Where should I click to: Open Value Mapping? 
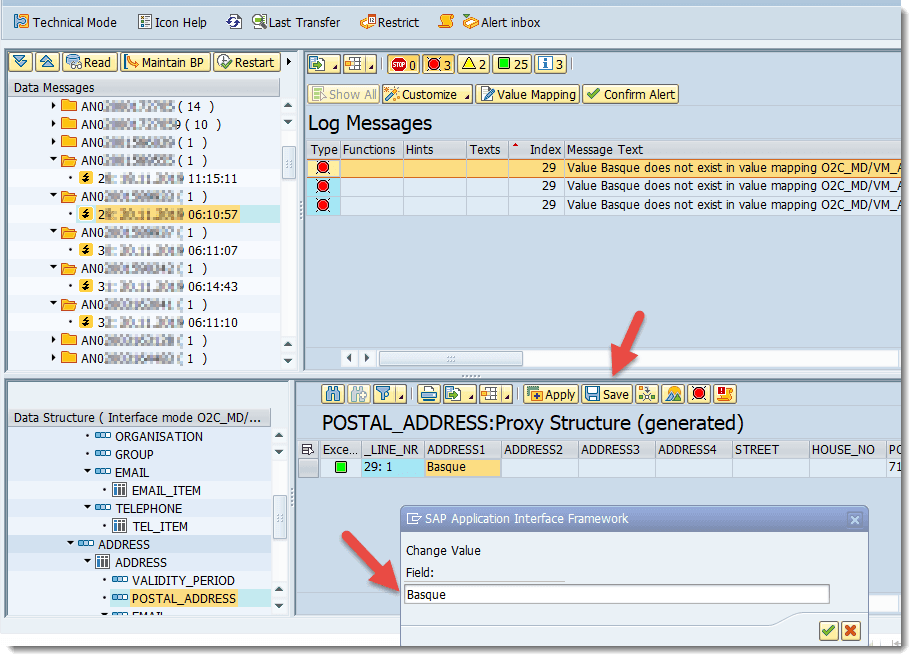[528, 94]
